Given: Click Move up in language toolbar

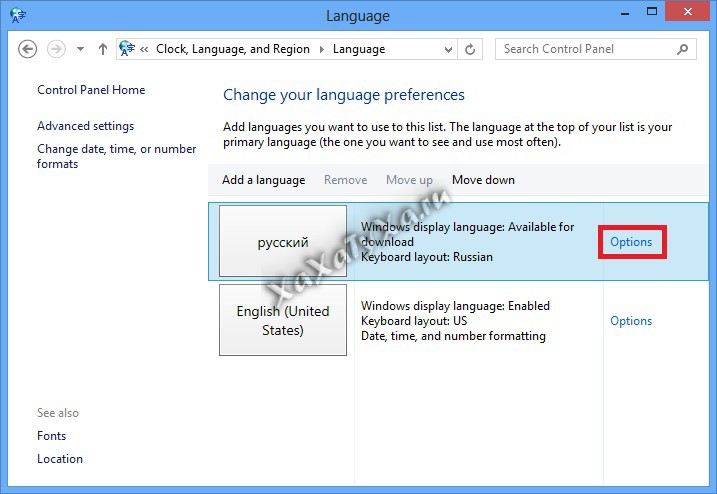Looking at the screenshot, I should point(409,180).
